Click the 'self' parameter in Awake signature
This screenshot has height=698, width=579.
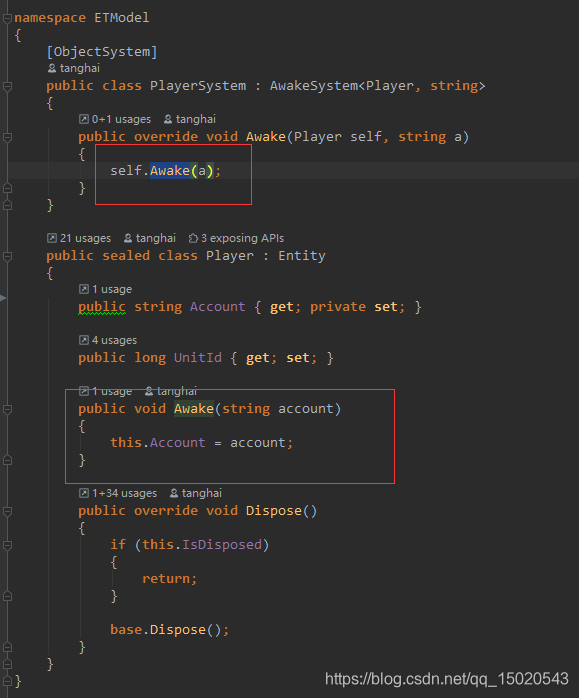(366, 137)
